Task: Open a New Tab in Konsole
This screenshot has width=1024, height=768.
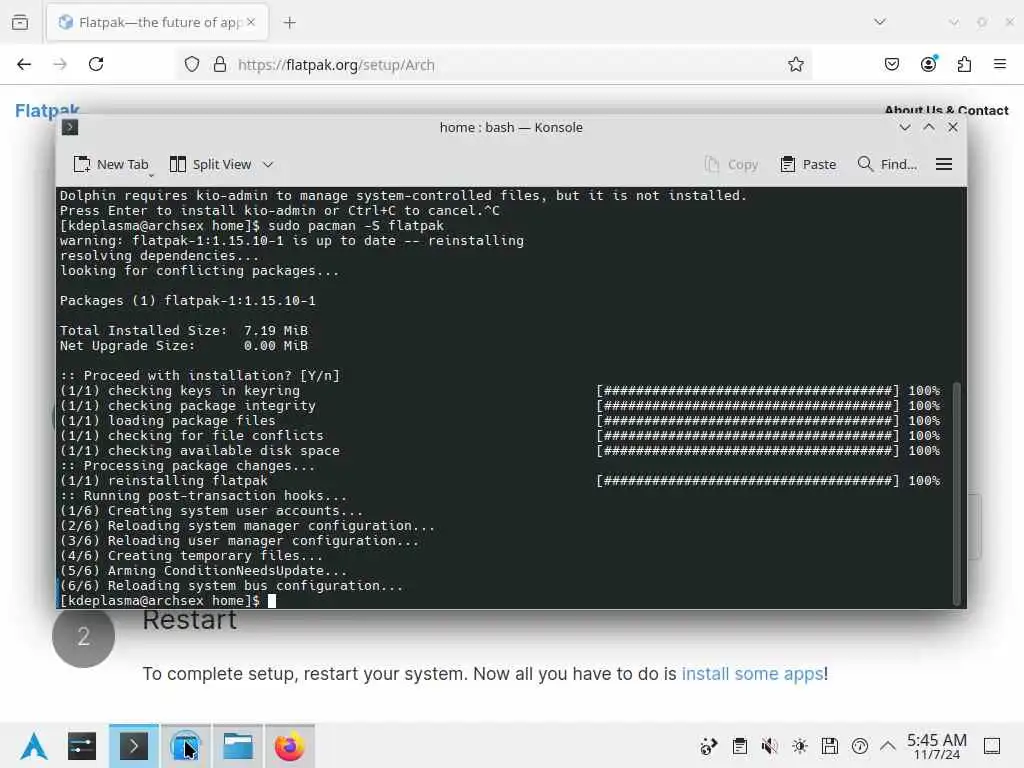Action: (111, 165)
